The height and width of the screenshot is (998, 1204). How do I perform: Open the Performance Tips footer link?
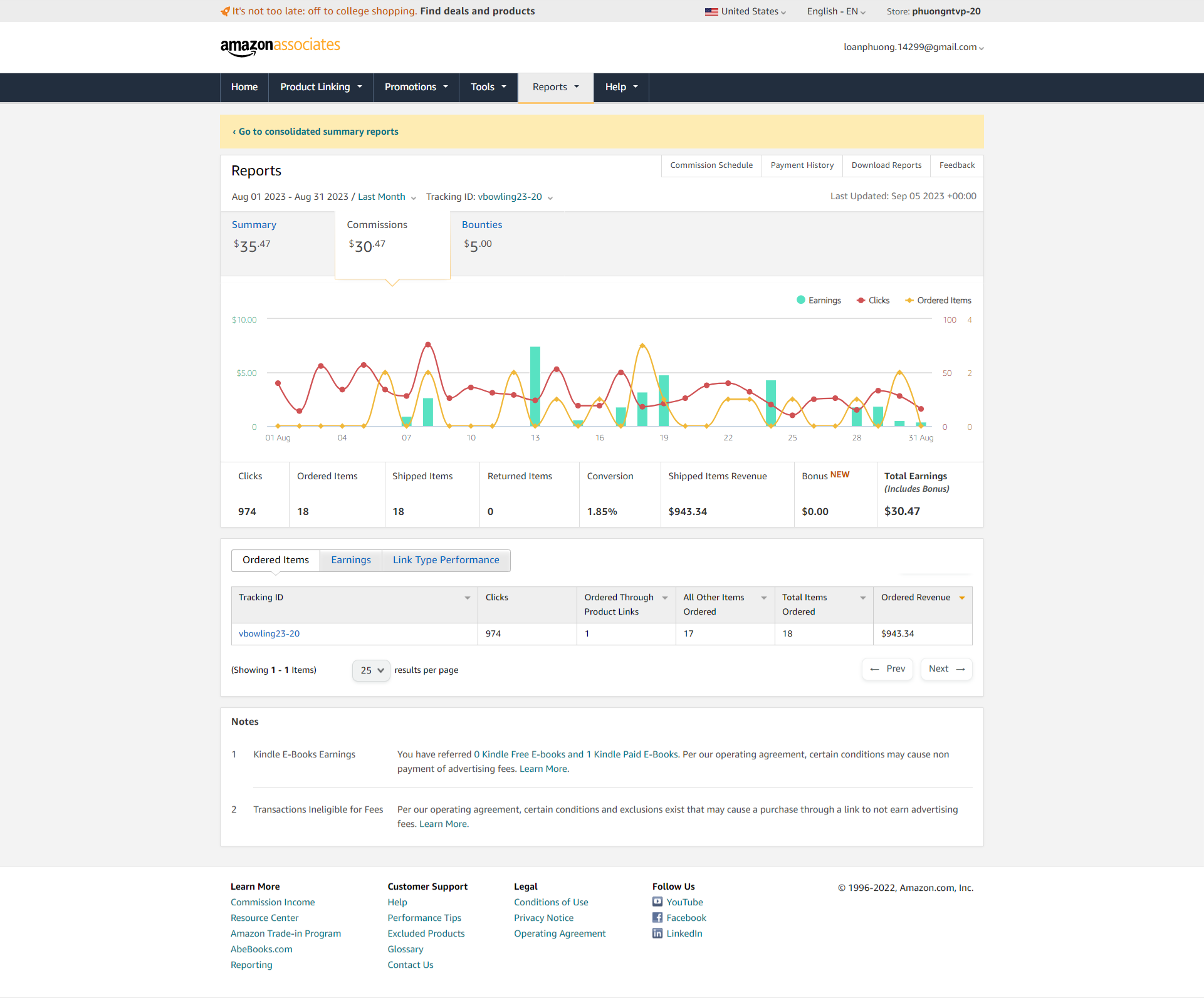click(x=424, y=918)
